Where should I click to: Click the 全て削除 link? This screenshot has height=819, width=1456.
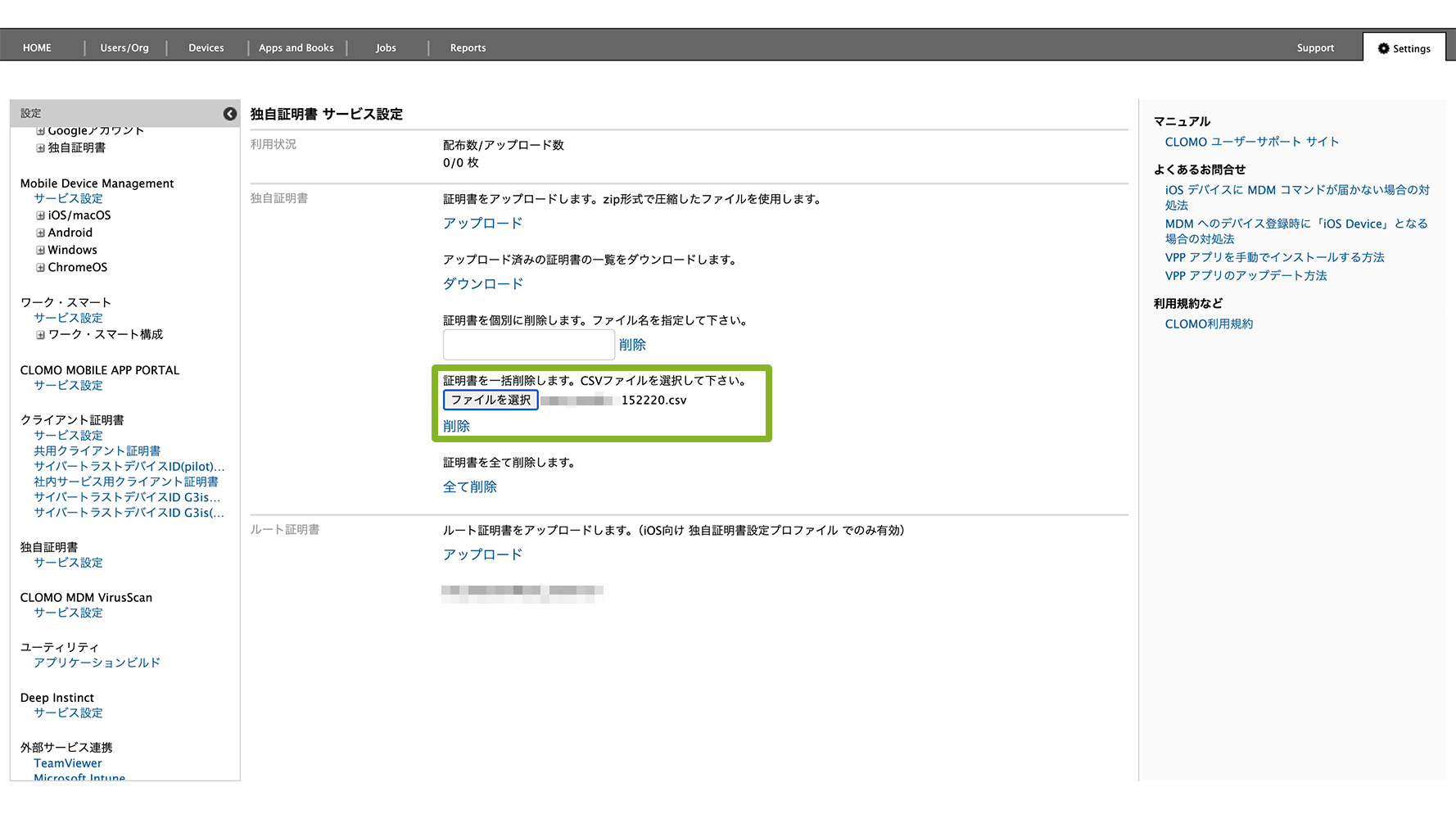(x=469, y=486)
